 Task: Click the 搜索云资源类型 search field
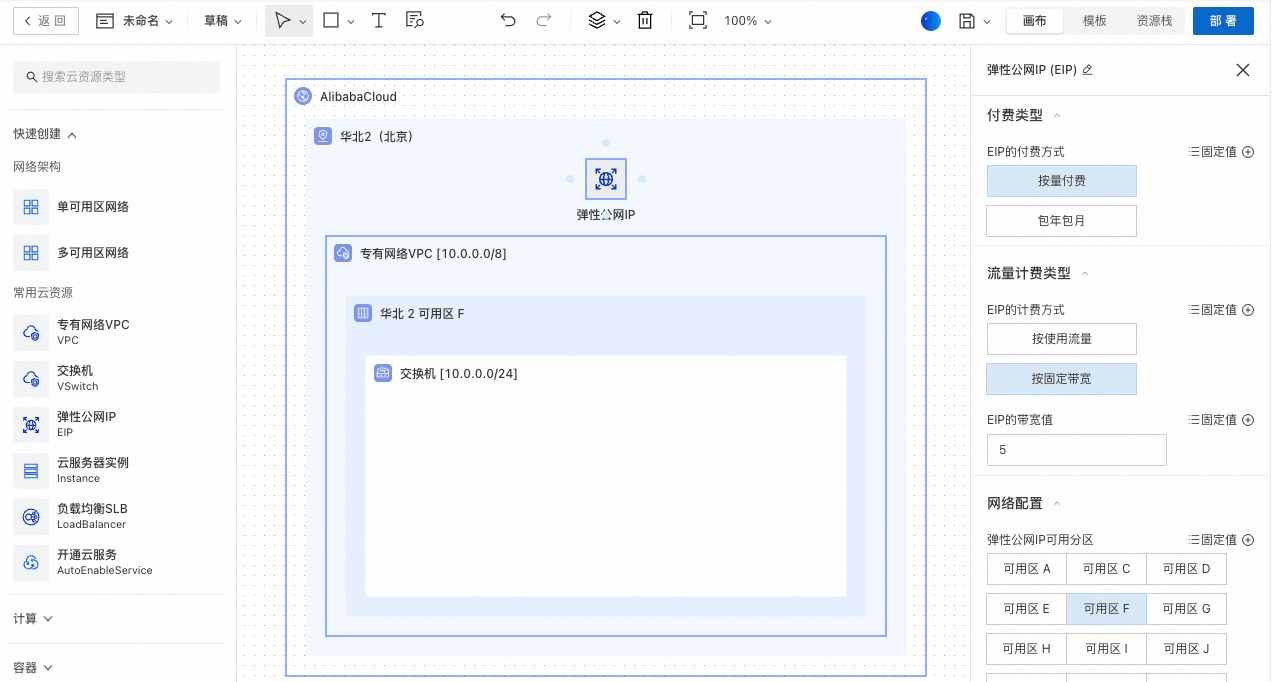click(116, 77)
